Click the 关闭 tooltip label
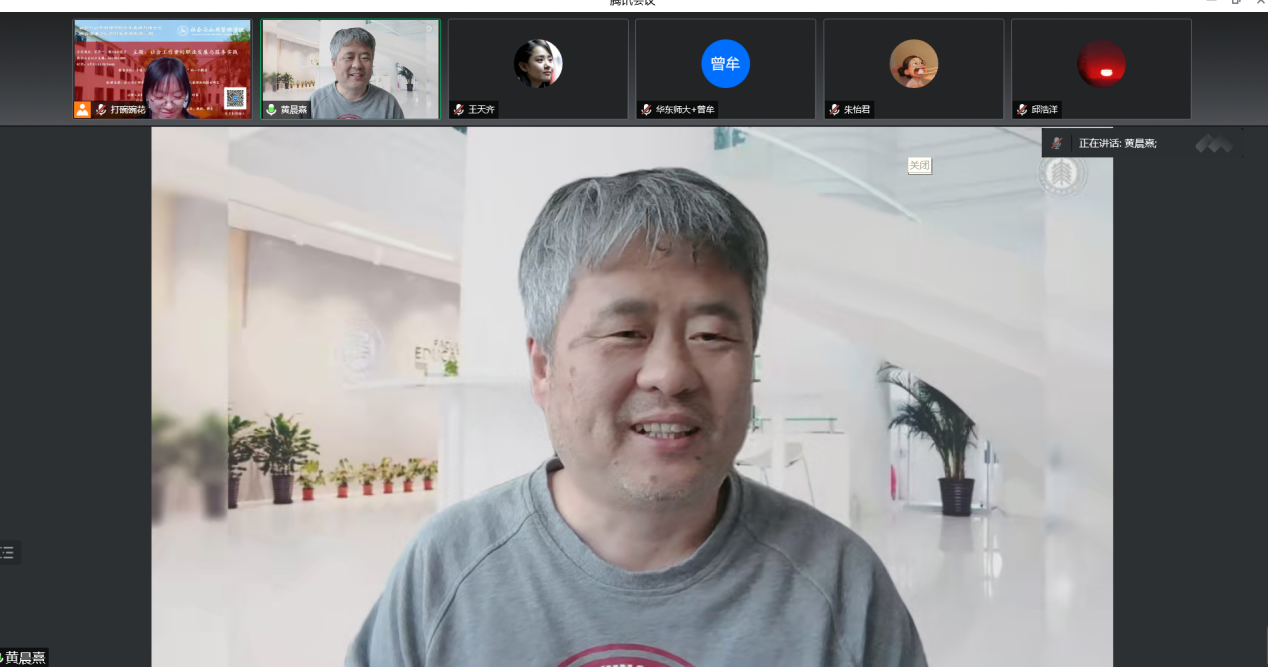 pyautogui.click(x=919, y=166)
